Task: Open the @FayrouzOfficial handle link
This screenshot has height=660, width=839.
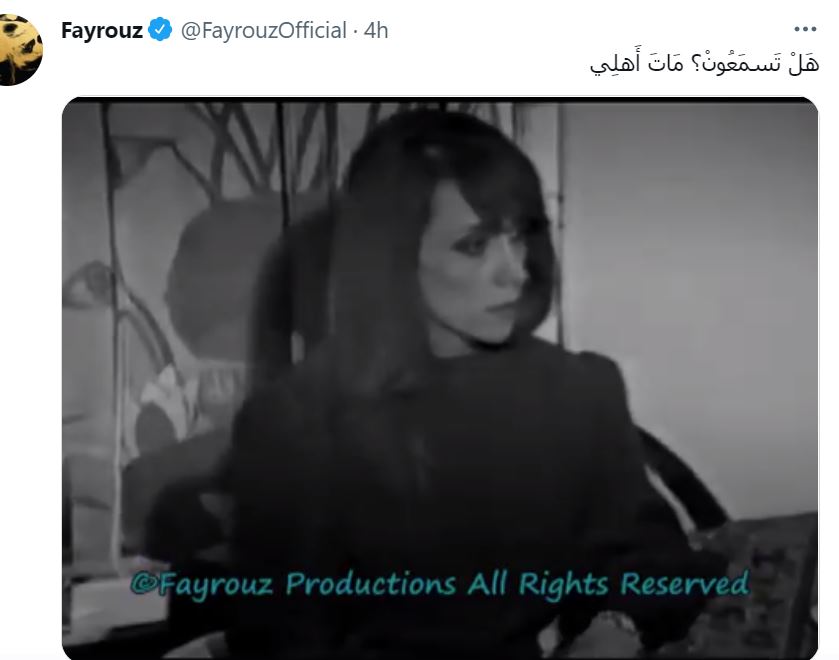Action: [x=264, y=31]
